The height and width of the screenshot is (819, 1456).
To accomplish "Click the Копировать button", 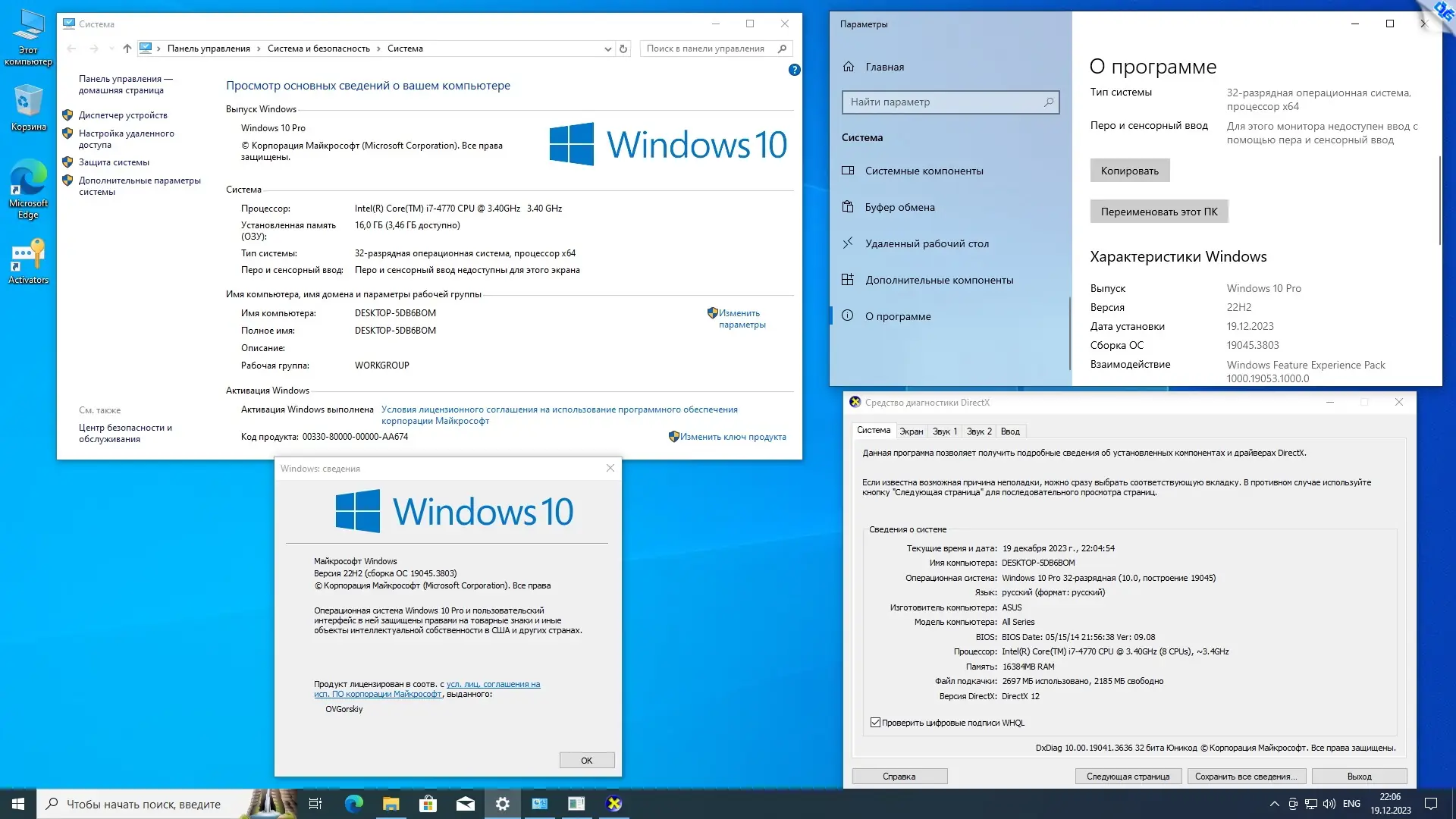I will pyautogui.click(x=1129, y=171).
